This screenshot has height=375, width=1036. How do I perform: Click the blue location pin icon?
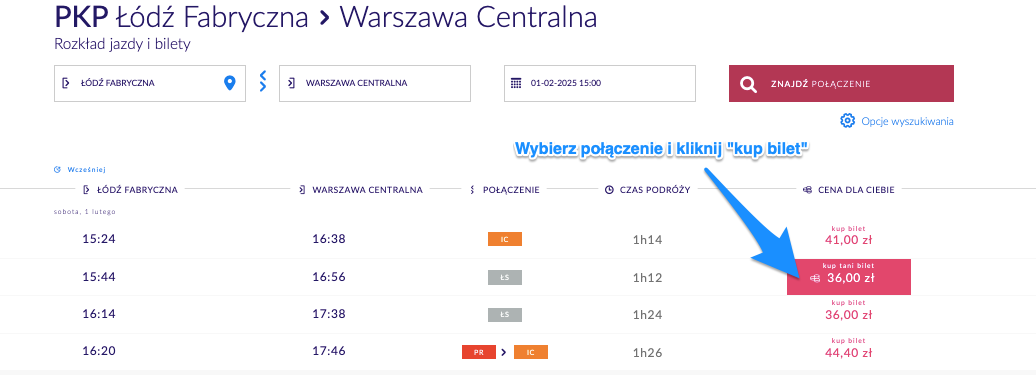tap(229, 83)
